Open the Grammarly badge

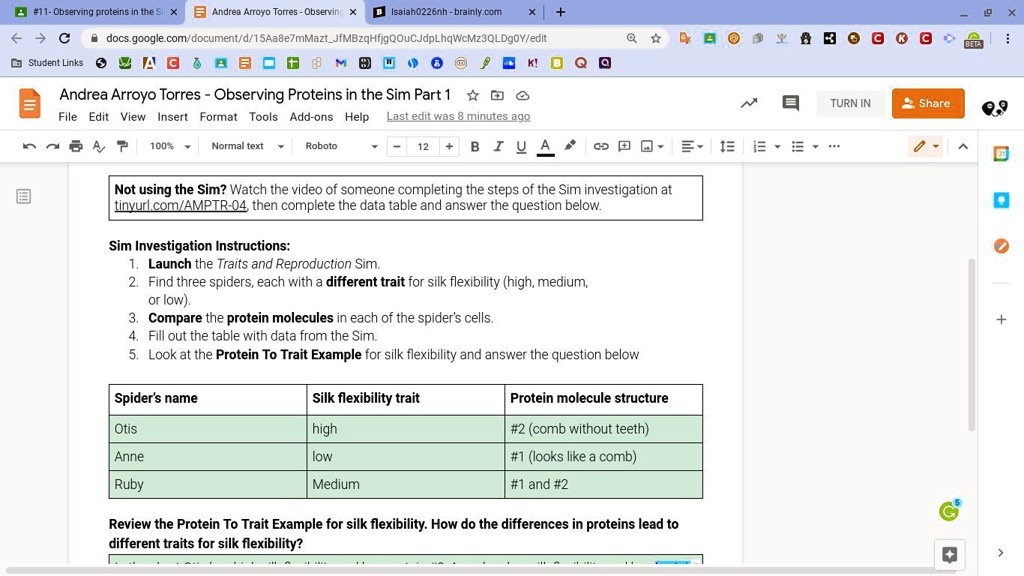pos(949,511)
